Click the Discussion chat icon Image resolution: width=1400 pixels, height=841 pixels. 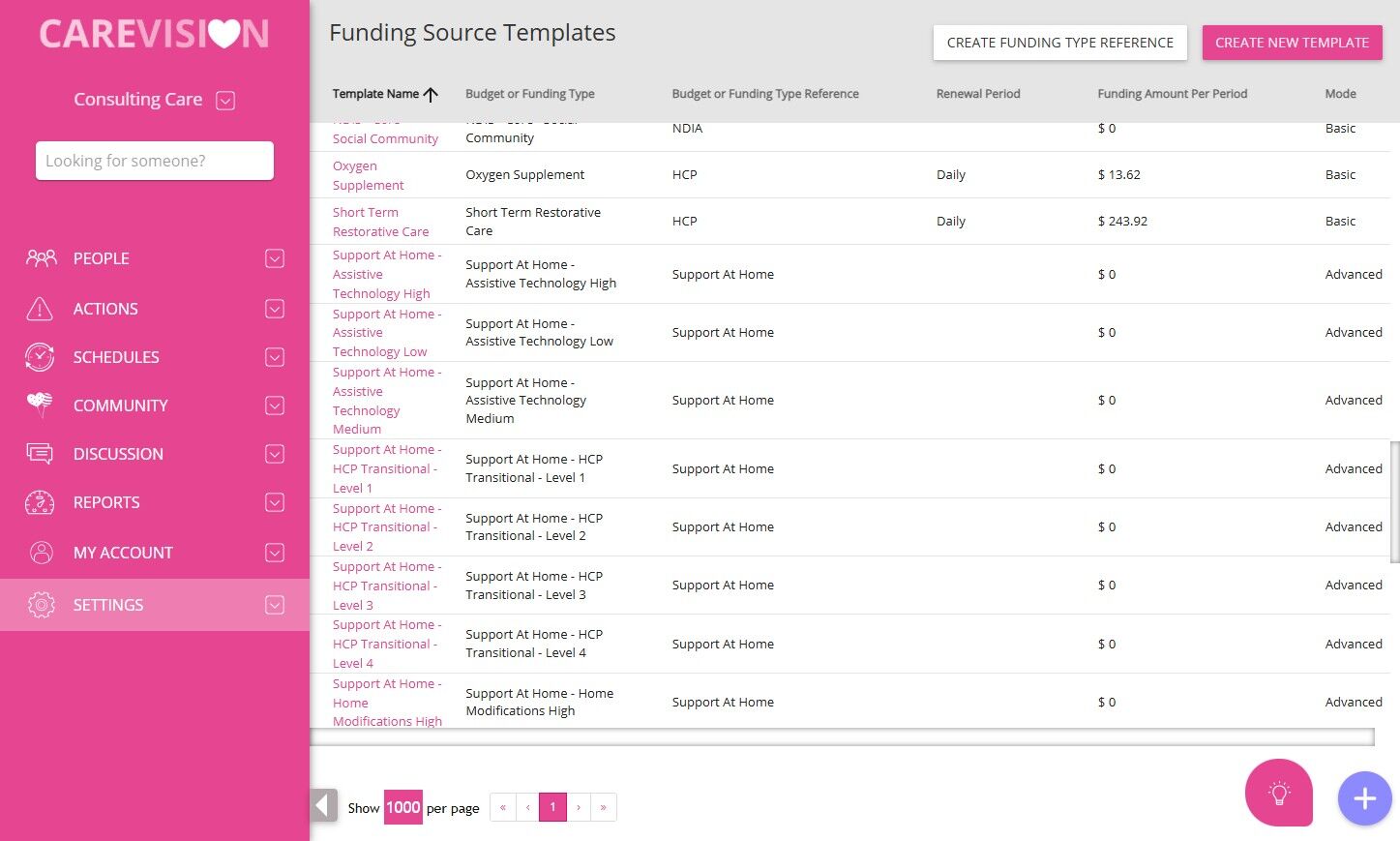[40, 454]
